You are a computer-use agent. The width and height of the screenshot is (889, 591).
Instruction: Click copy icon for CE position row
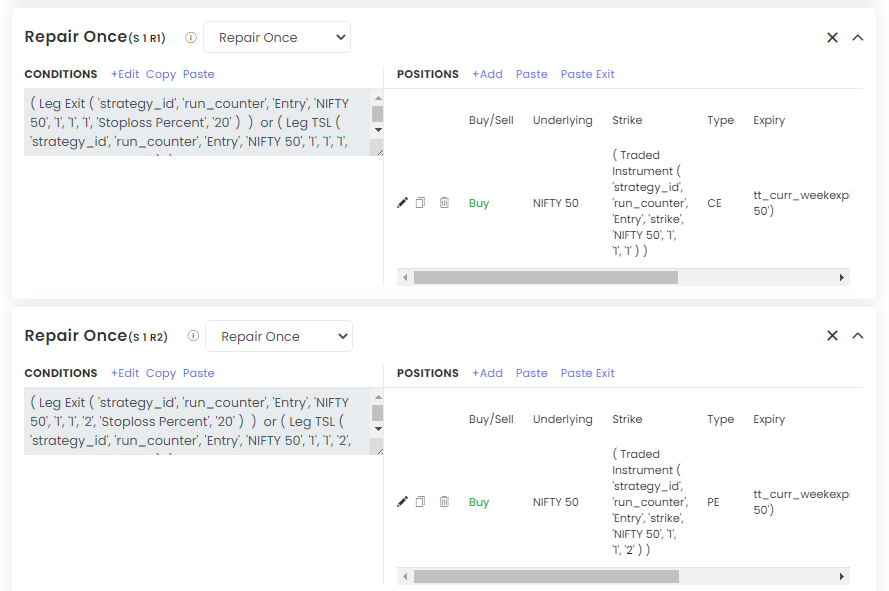pos(421,203)
